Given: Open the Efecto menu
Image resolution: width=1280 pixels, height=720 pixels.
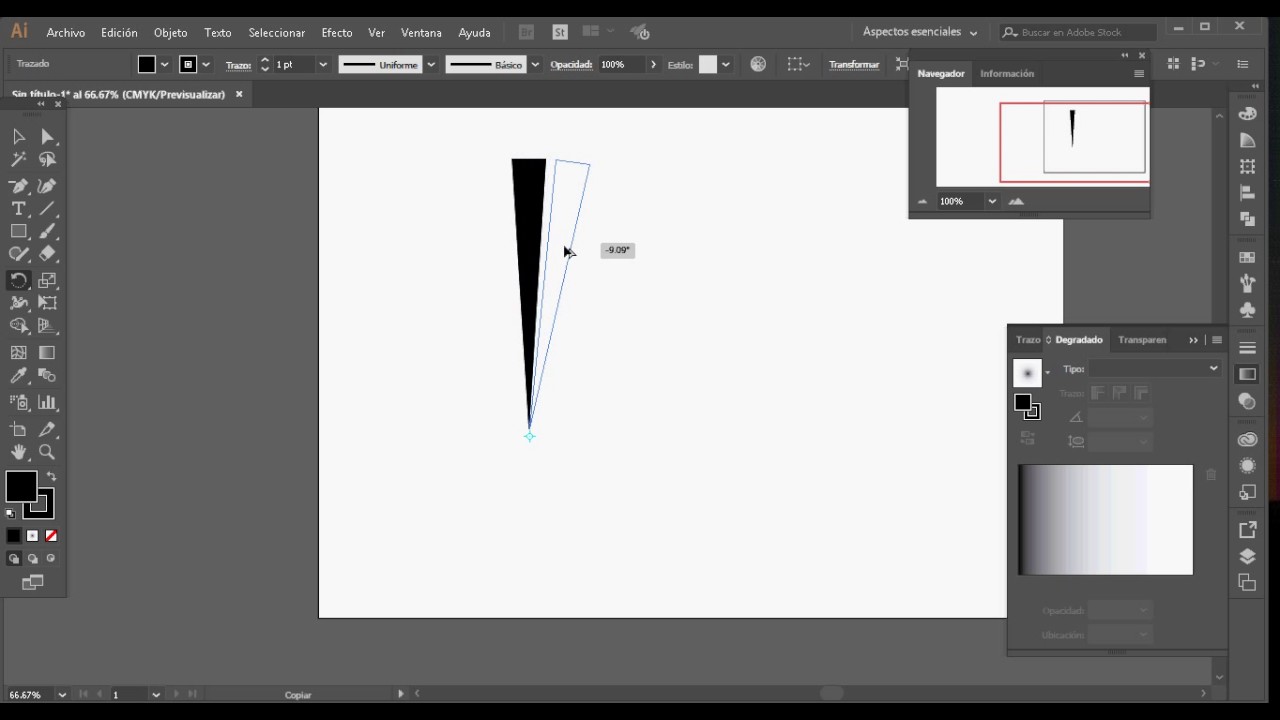Looking at the screenshot, I should [337, 33].
